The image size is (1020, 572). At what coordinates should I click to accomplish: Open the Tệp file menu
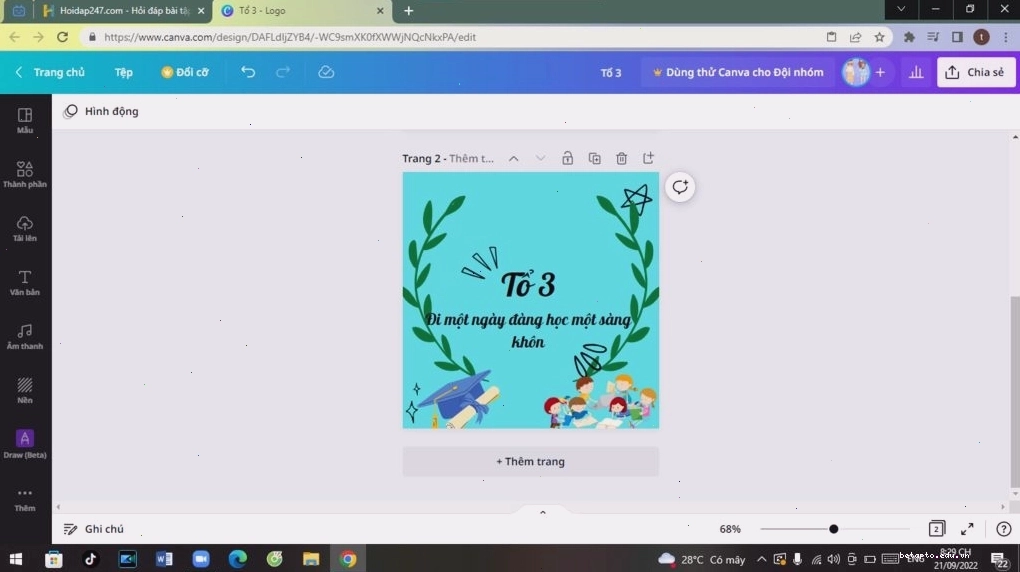[124, 72]
